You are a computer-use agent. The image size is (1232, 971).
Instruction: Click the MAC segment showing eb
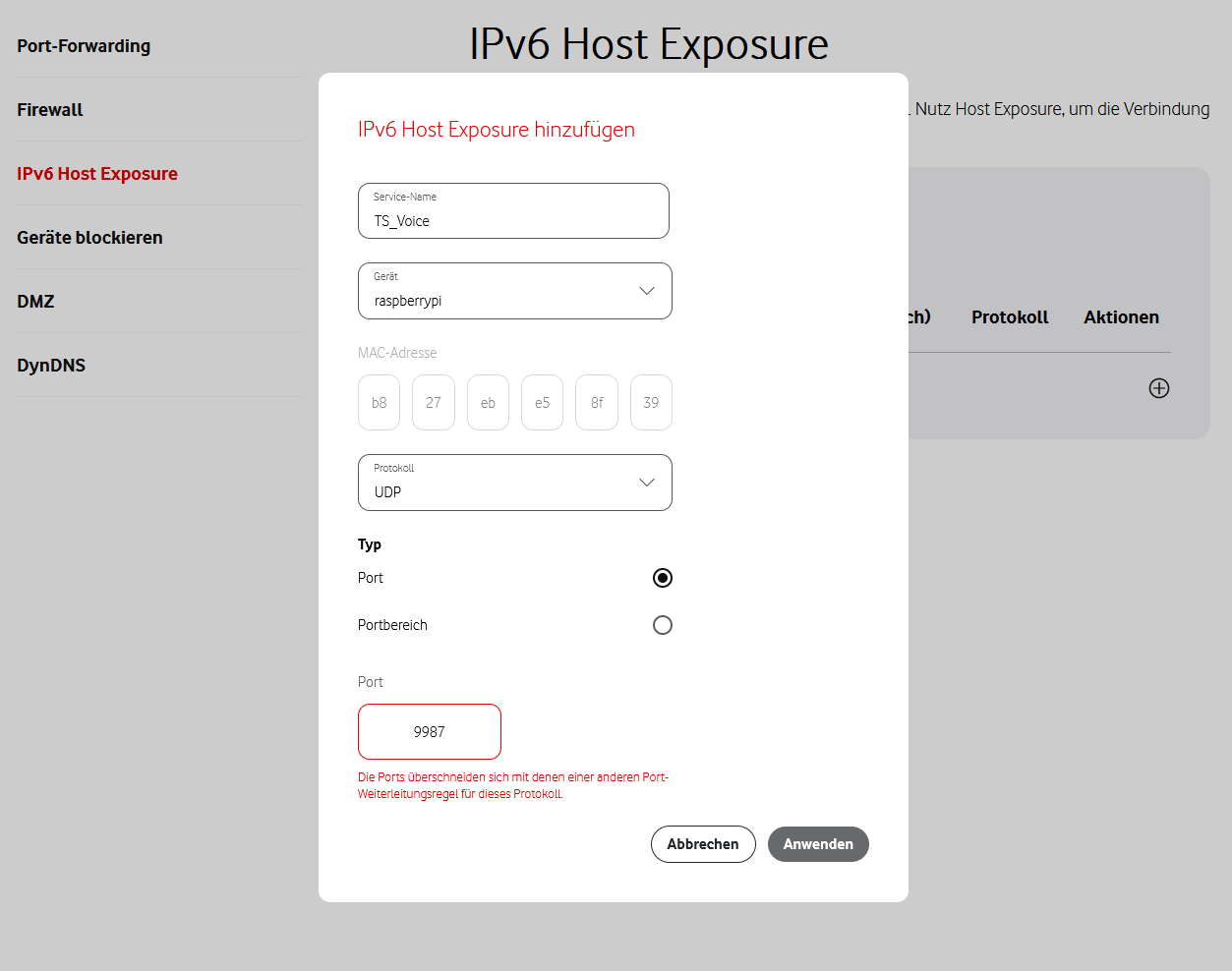488,402
